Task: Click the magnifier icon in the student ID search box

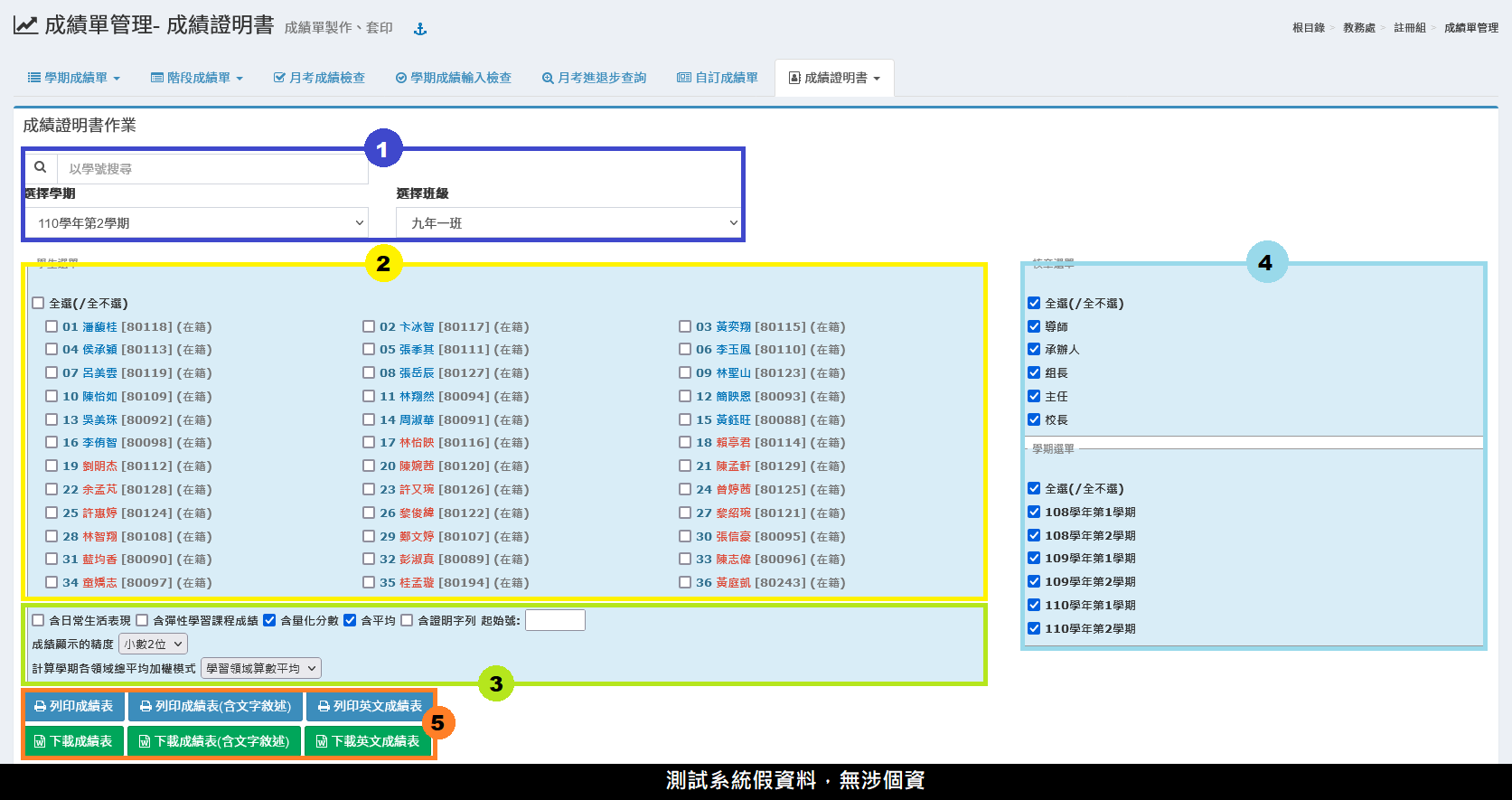Action: click(40, 167)
